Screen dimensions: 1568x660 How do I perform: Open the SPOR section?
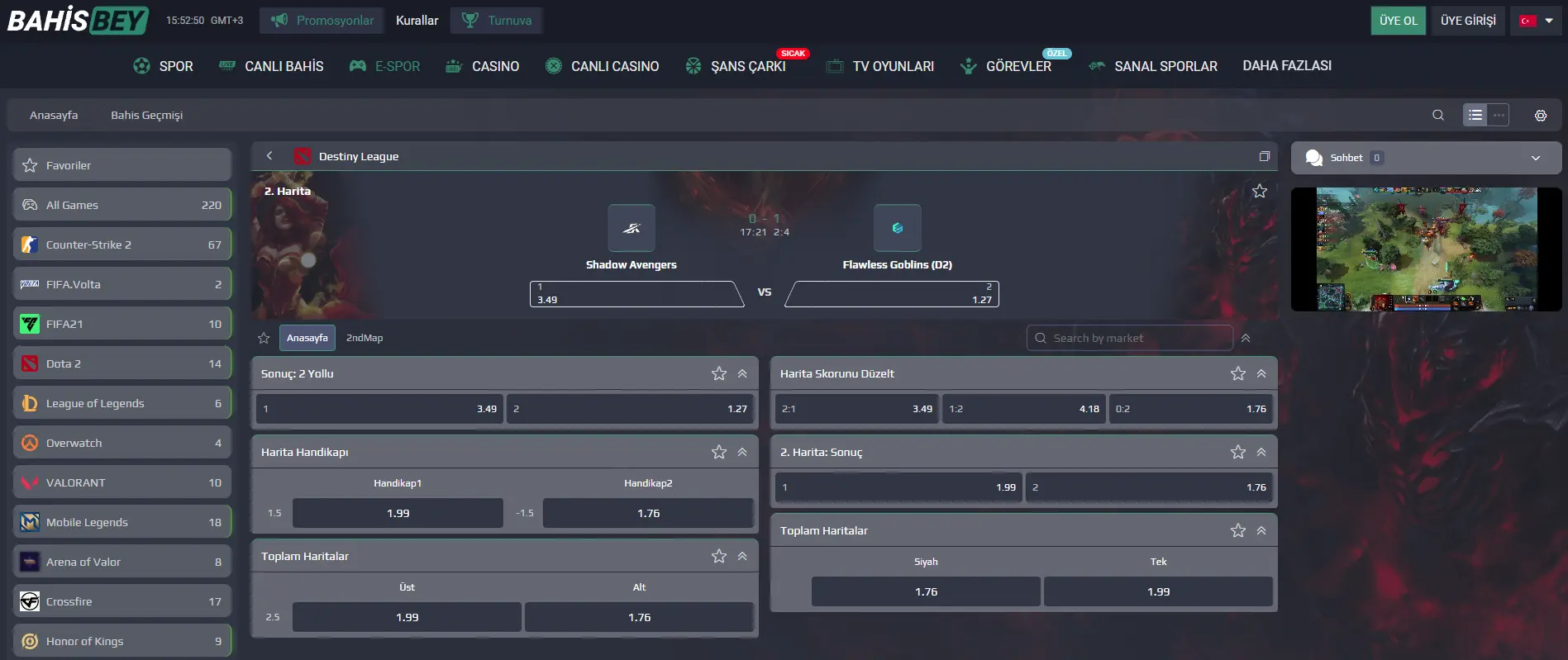pos(164,66)
